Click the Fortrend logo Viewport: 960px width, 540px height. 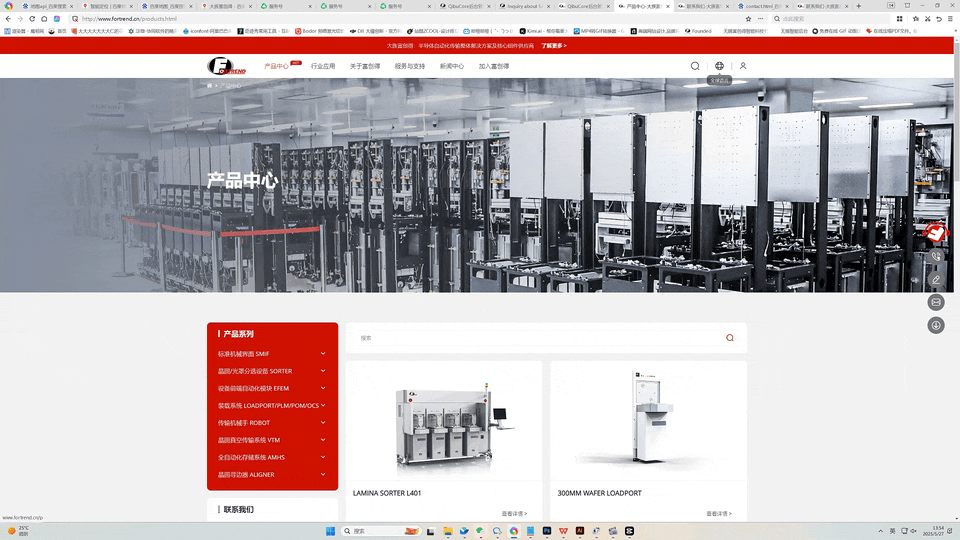coord(228,66)
